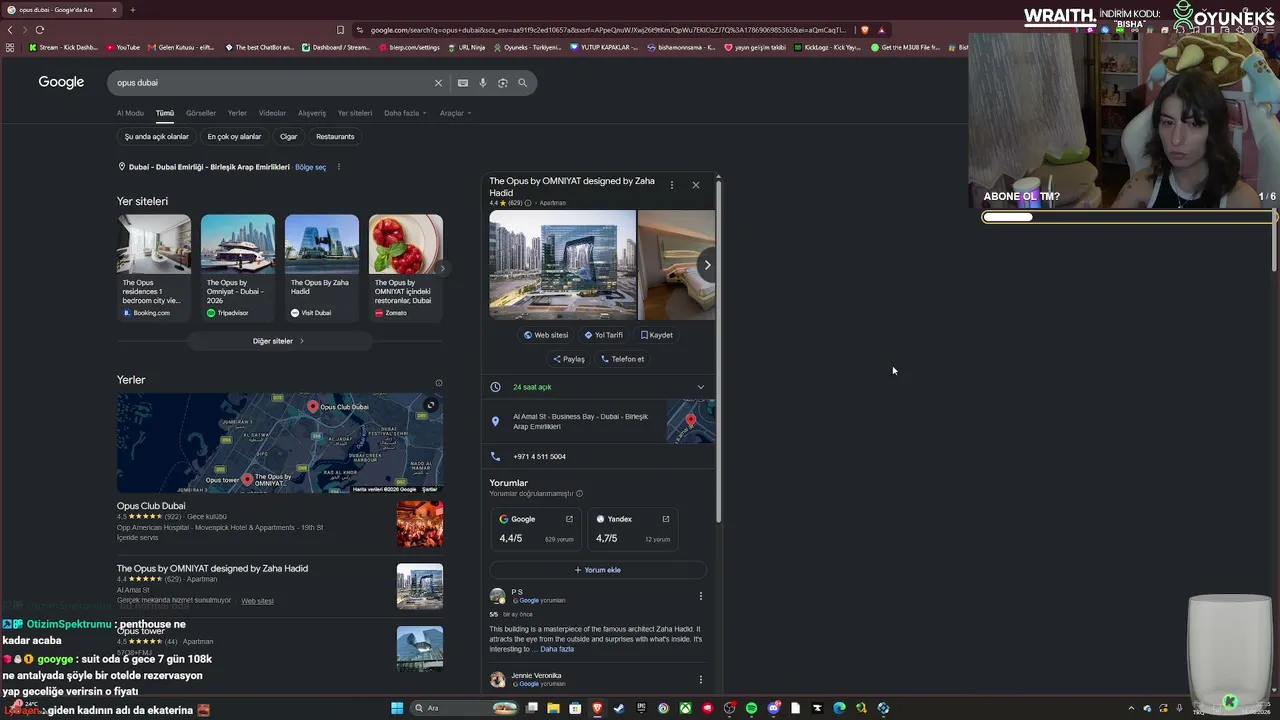Open Discord from the taskbar
The height and width of the screenshot is (720, 1280).
(x=773, y=708)
